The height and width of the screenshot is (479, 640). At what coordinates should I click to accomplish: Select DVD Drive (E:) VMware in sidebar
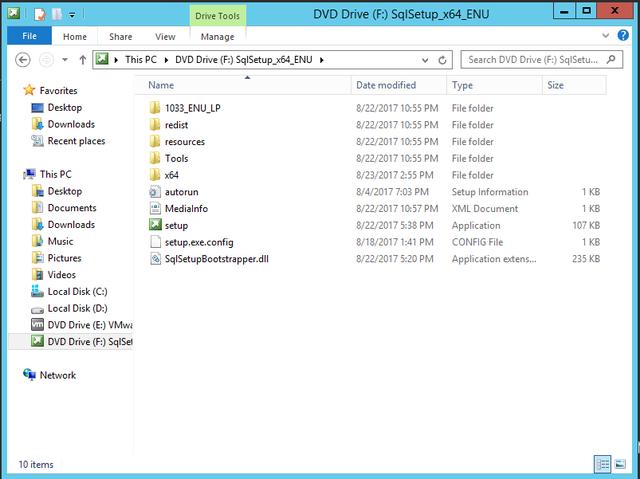pos(90,325)
